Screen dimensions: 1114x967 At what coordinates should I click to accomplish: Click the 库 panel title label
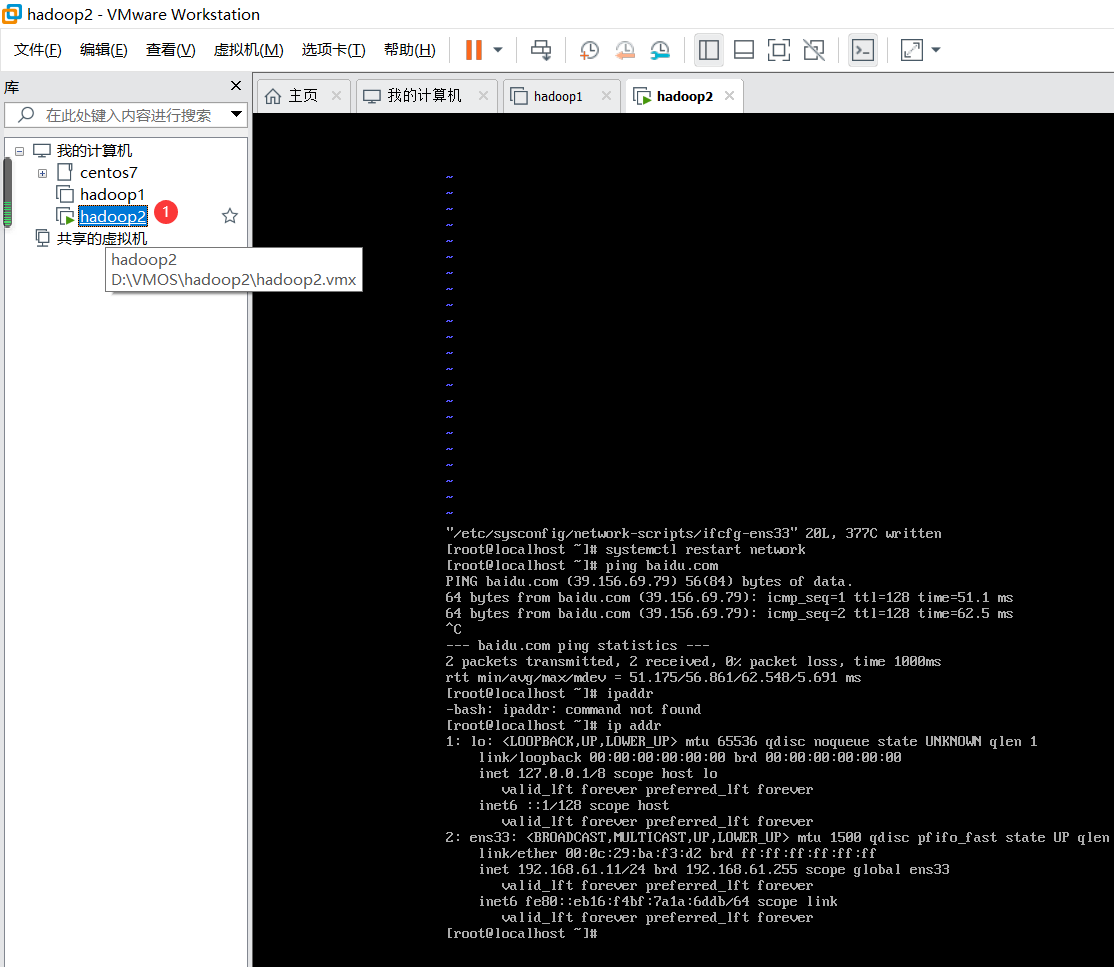(x=12, y=87)
